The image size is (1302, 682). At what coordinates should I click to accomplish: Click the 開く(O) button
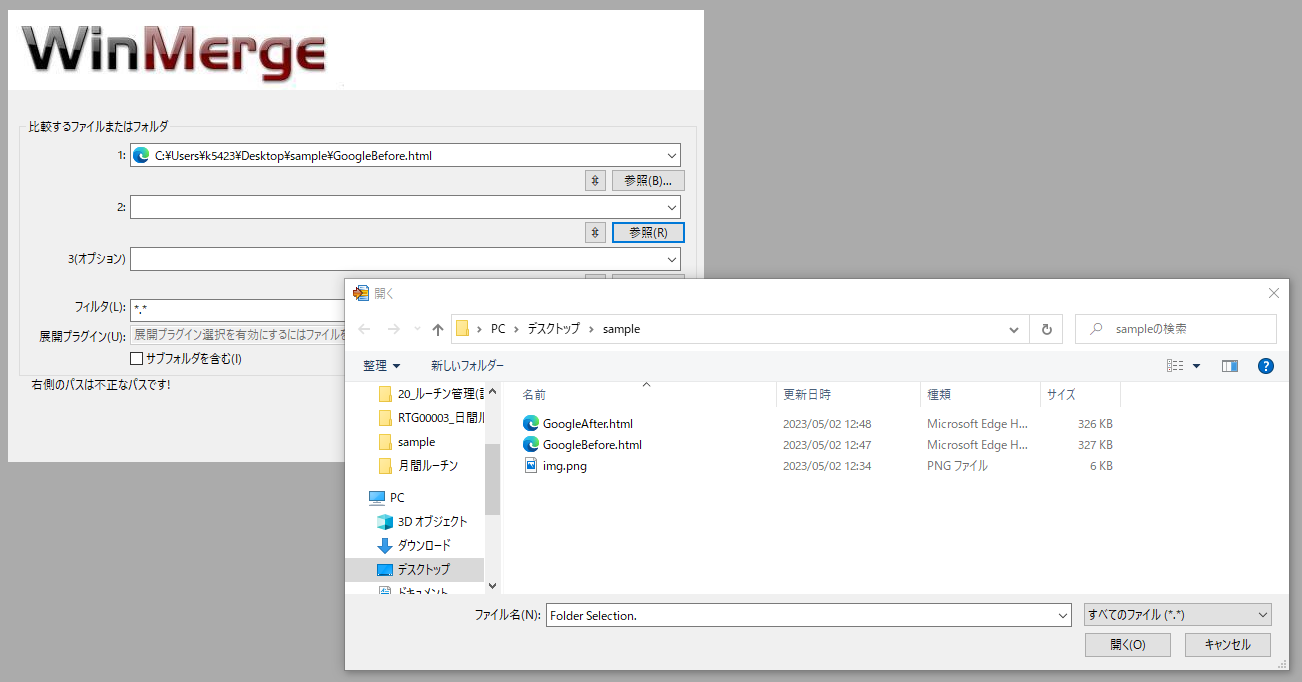1127,644
